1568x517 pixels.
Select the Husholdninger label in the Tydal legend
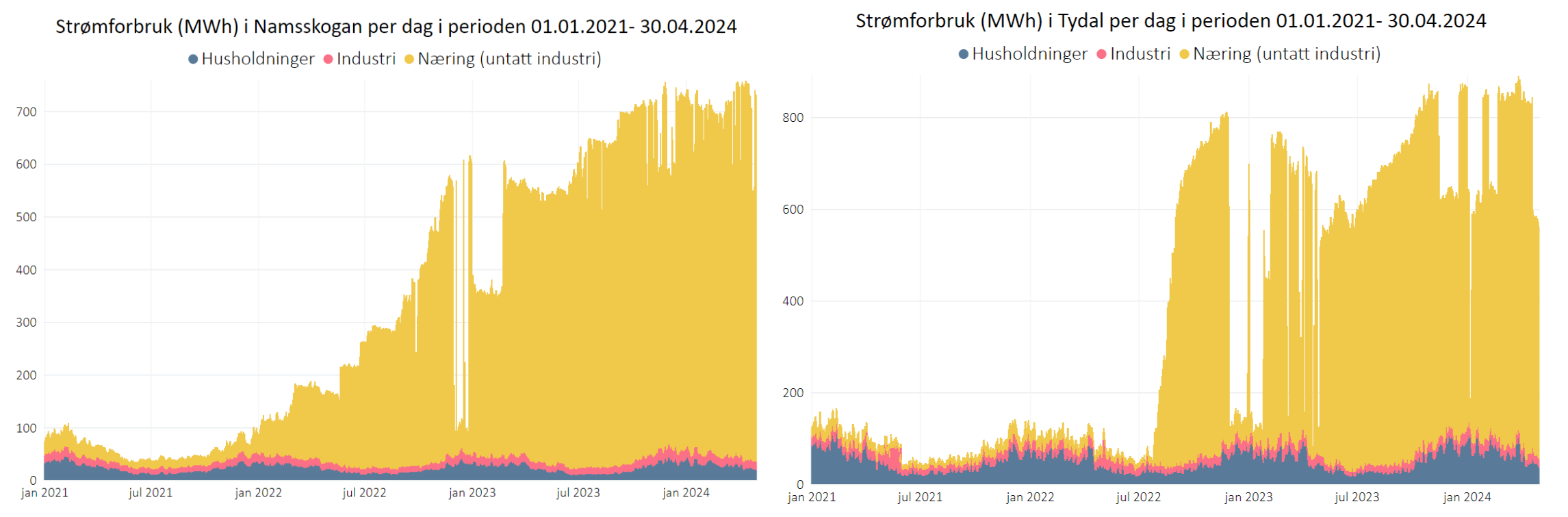tap(1030, 53)
